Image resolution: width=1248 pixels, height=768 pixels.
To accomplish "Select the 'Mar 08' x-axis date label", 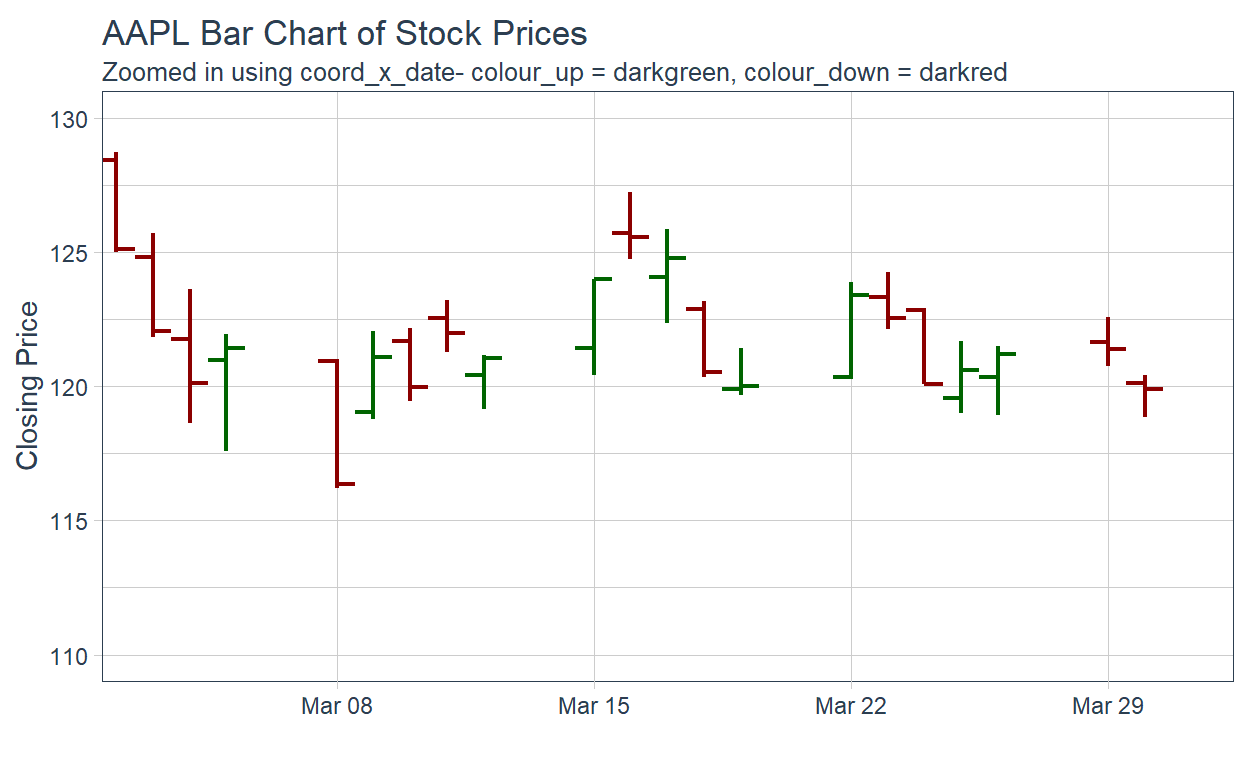I will point(336,706).
